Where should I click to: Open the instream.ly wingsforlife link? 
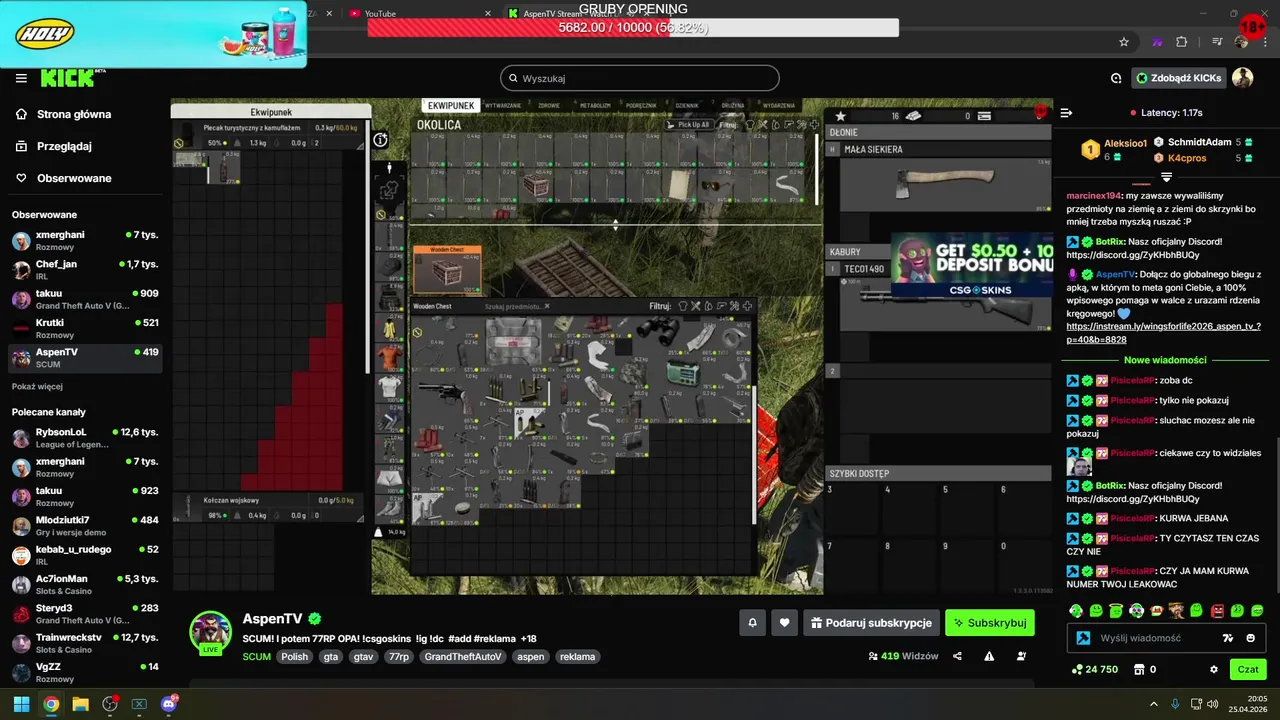[1163, 333]
